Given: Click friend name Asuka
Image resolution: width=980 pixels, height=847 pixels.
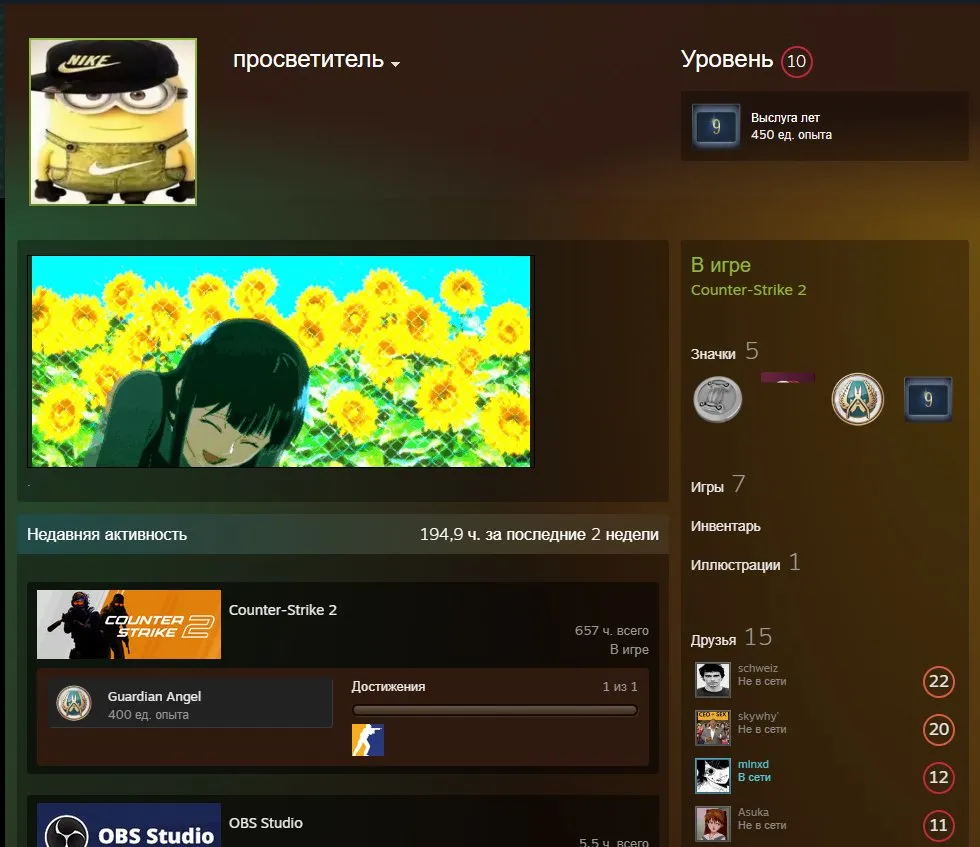Looking at the screenshot, I should [753, 812].
